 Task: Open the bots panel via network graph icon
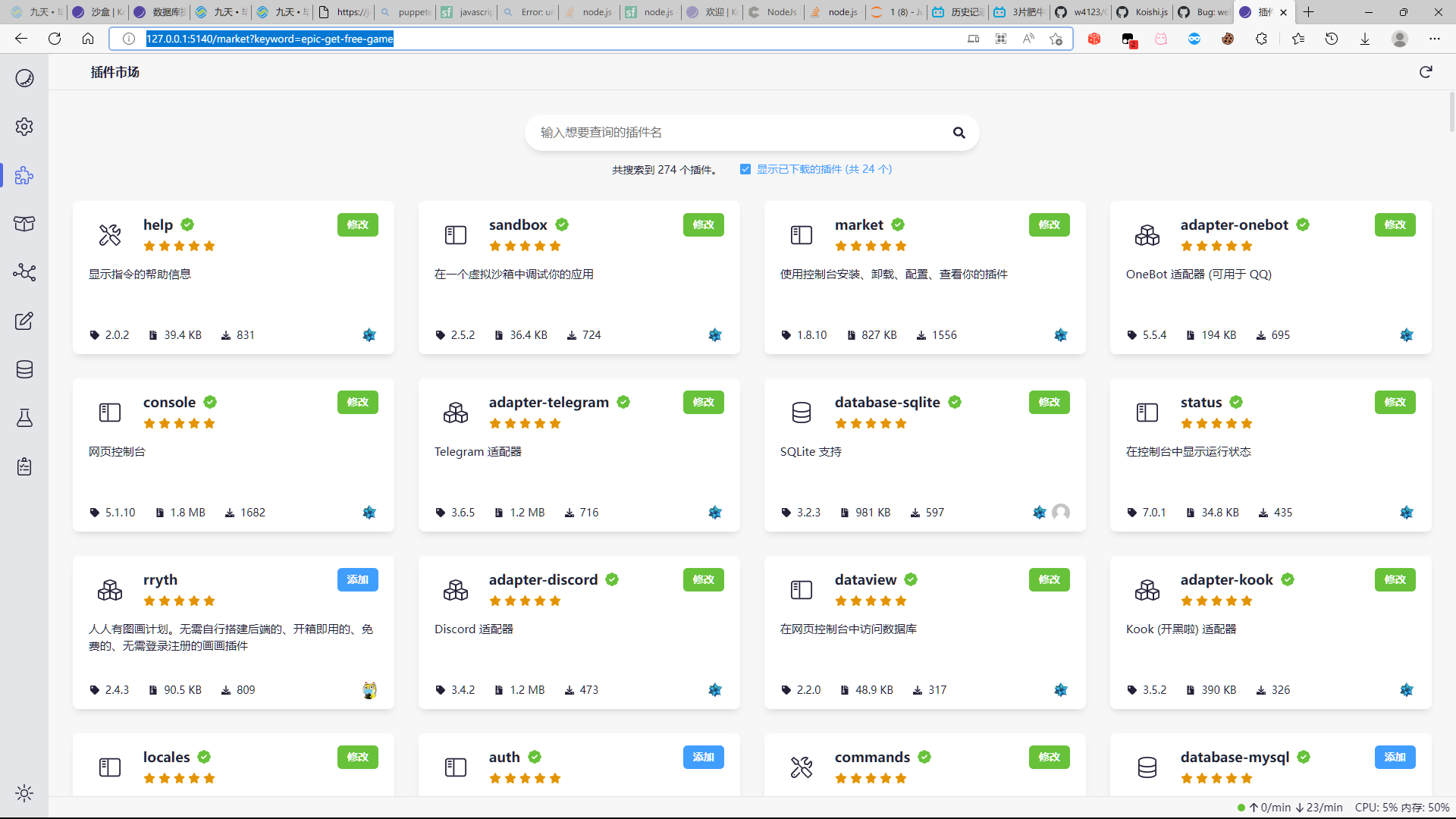pos(24,272)
